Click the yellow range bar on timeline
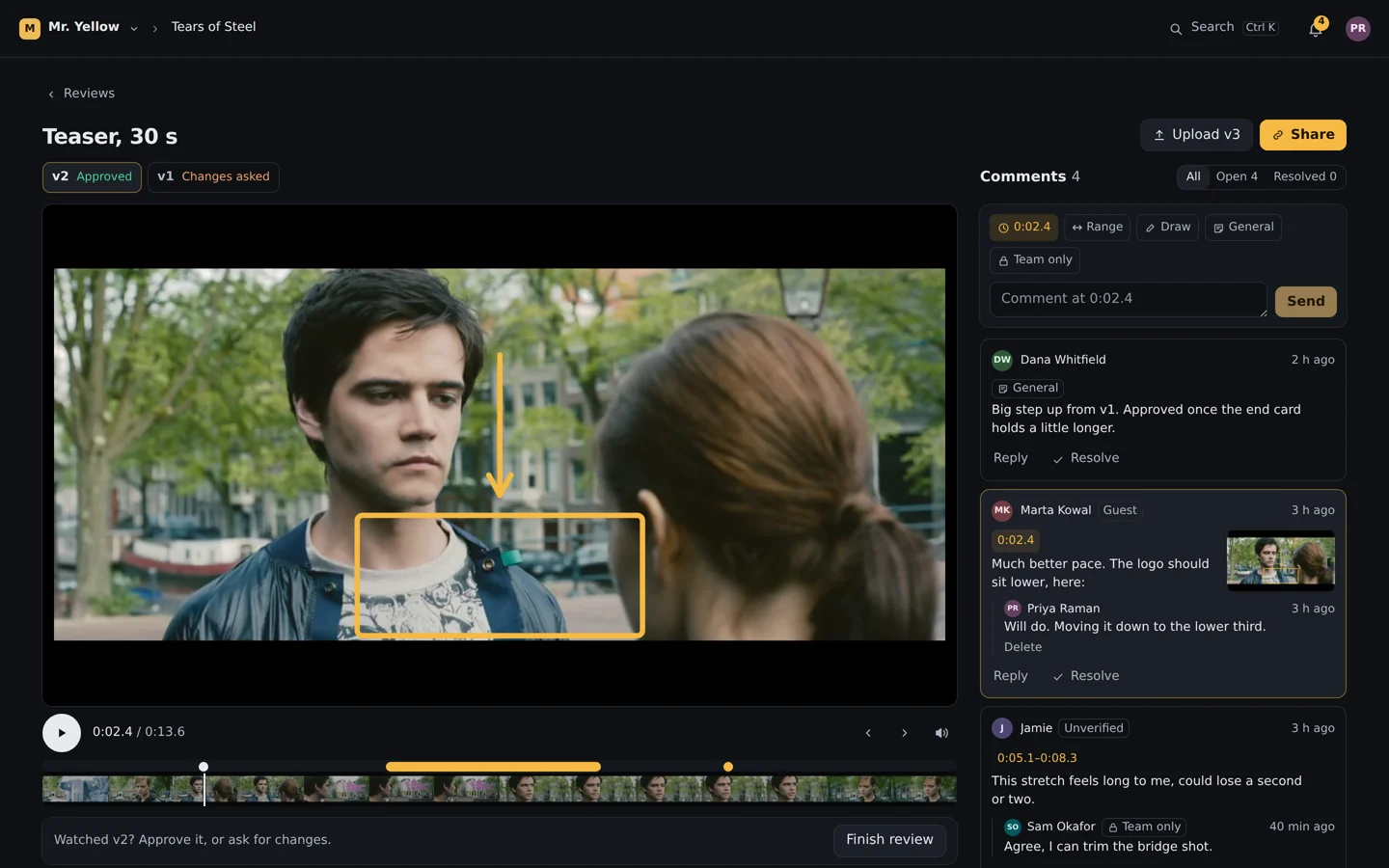The height and width of the screenshot is (868, 1389). tap(493, 767)
